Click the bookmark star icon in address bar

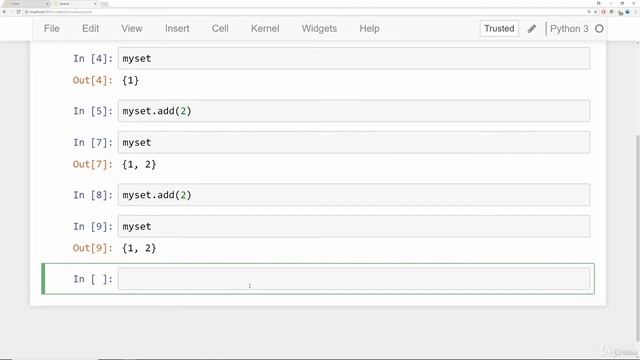pyautogui.click(x=596, y=12)
